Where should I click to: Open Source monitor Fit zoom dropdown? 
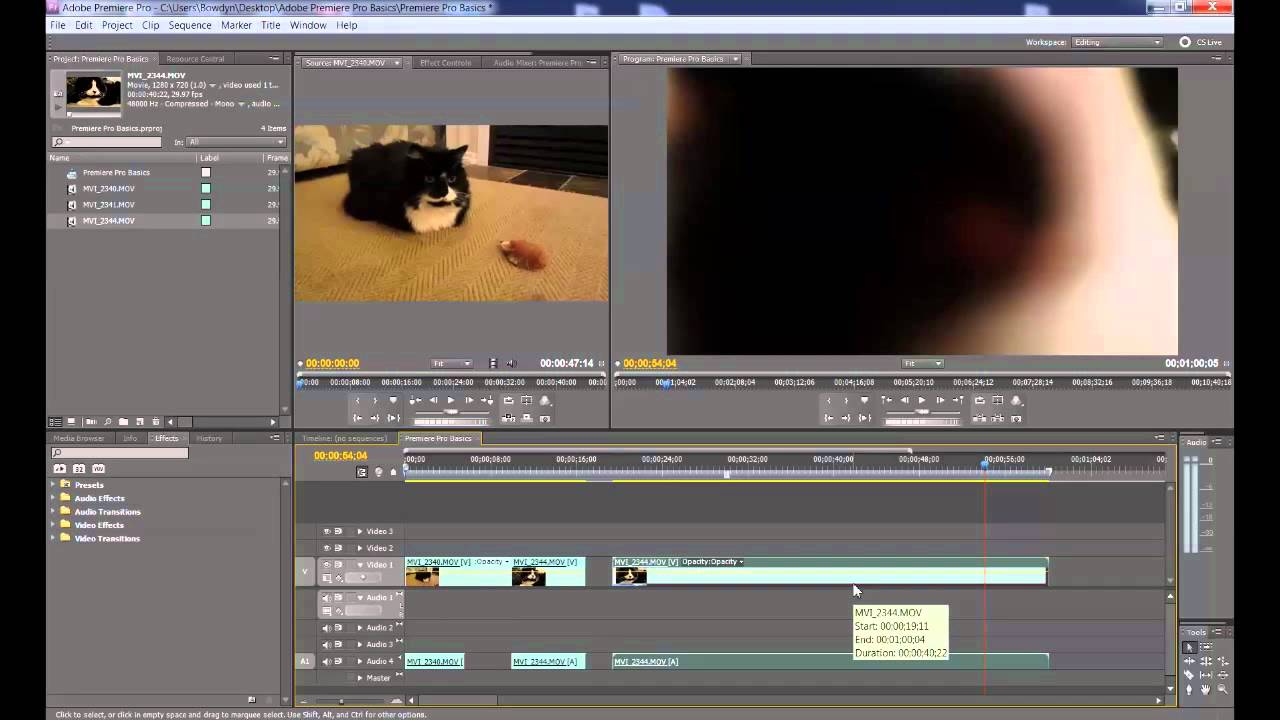pos(452,363)
